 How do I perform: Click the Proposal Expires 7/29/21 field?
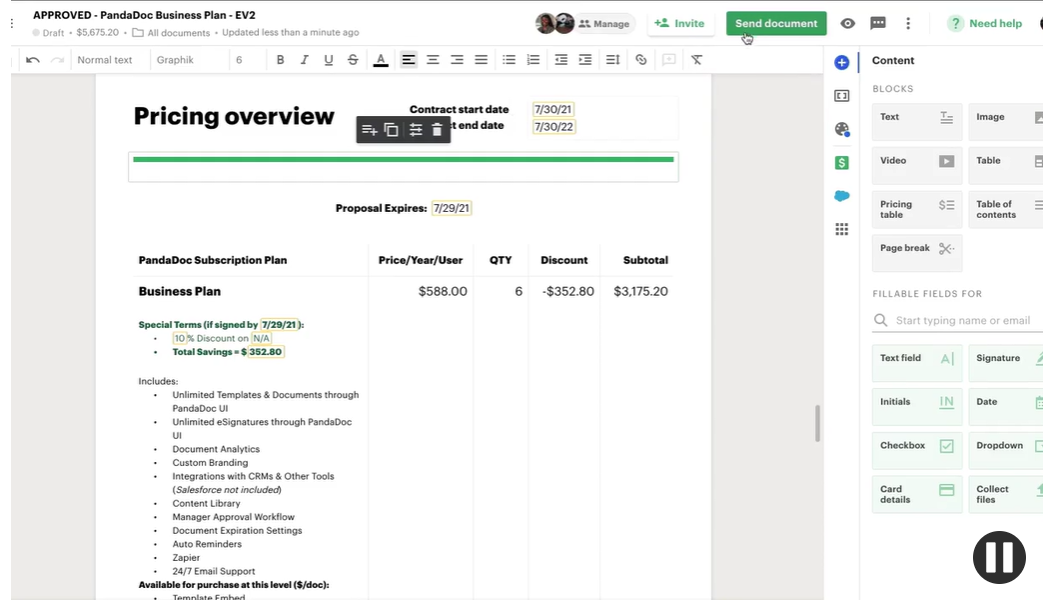tap(451, 208)
